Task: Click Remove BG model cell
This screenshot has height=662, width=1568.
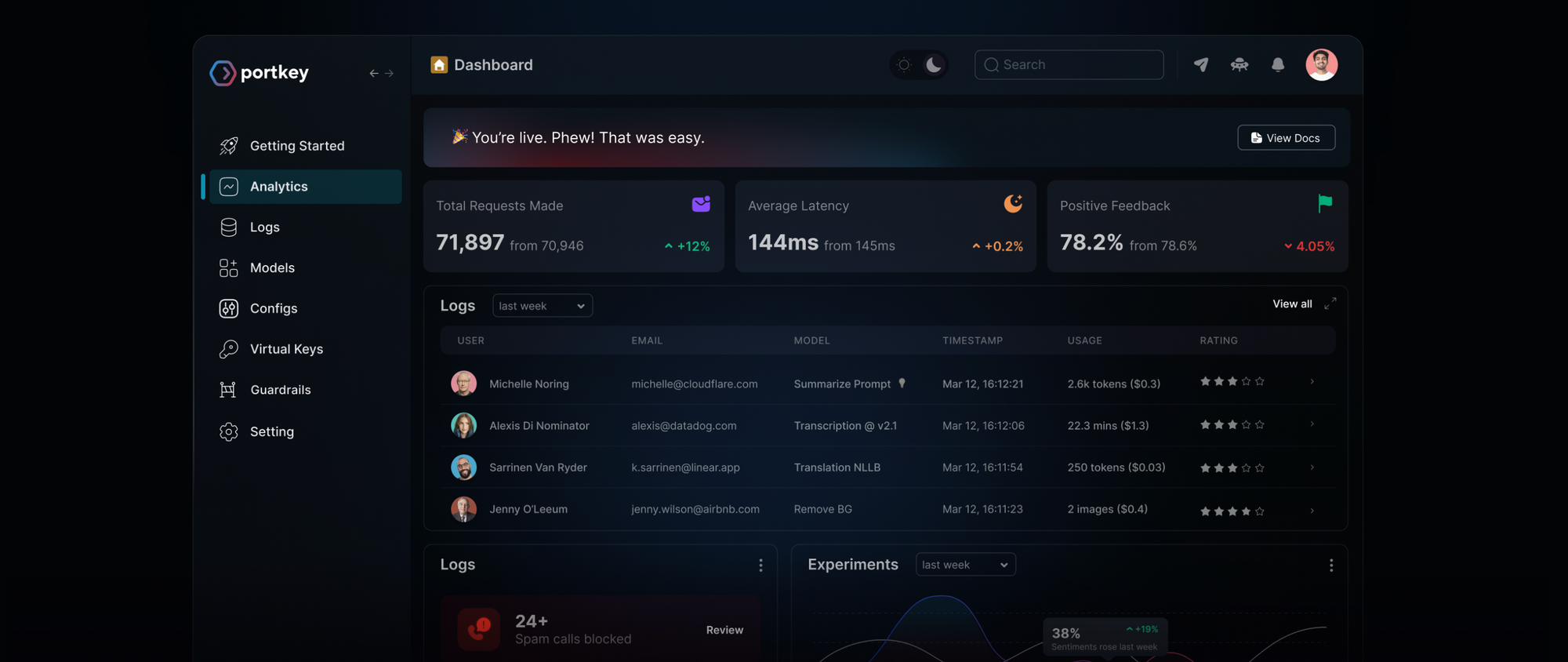Action: click(822, 509)
